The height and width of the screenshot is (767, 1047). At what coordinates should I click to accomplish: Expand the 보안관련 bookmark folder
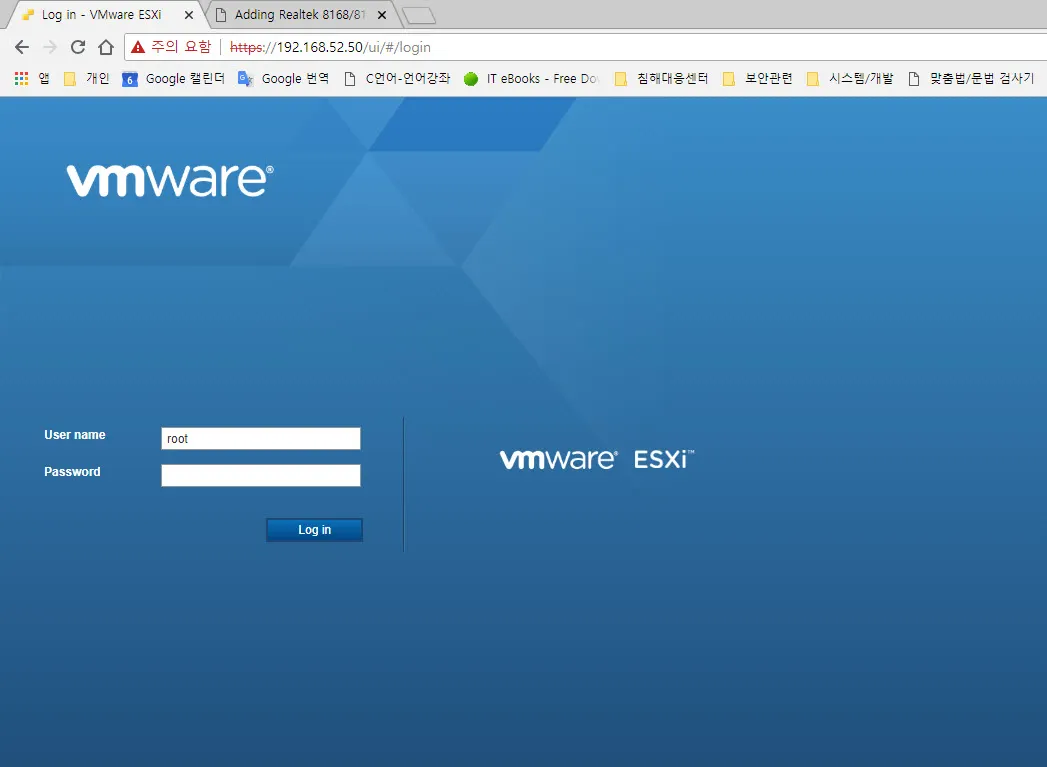pyautogui.click(x=758, y=79)
